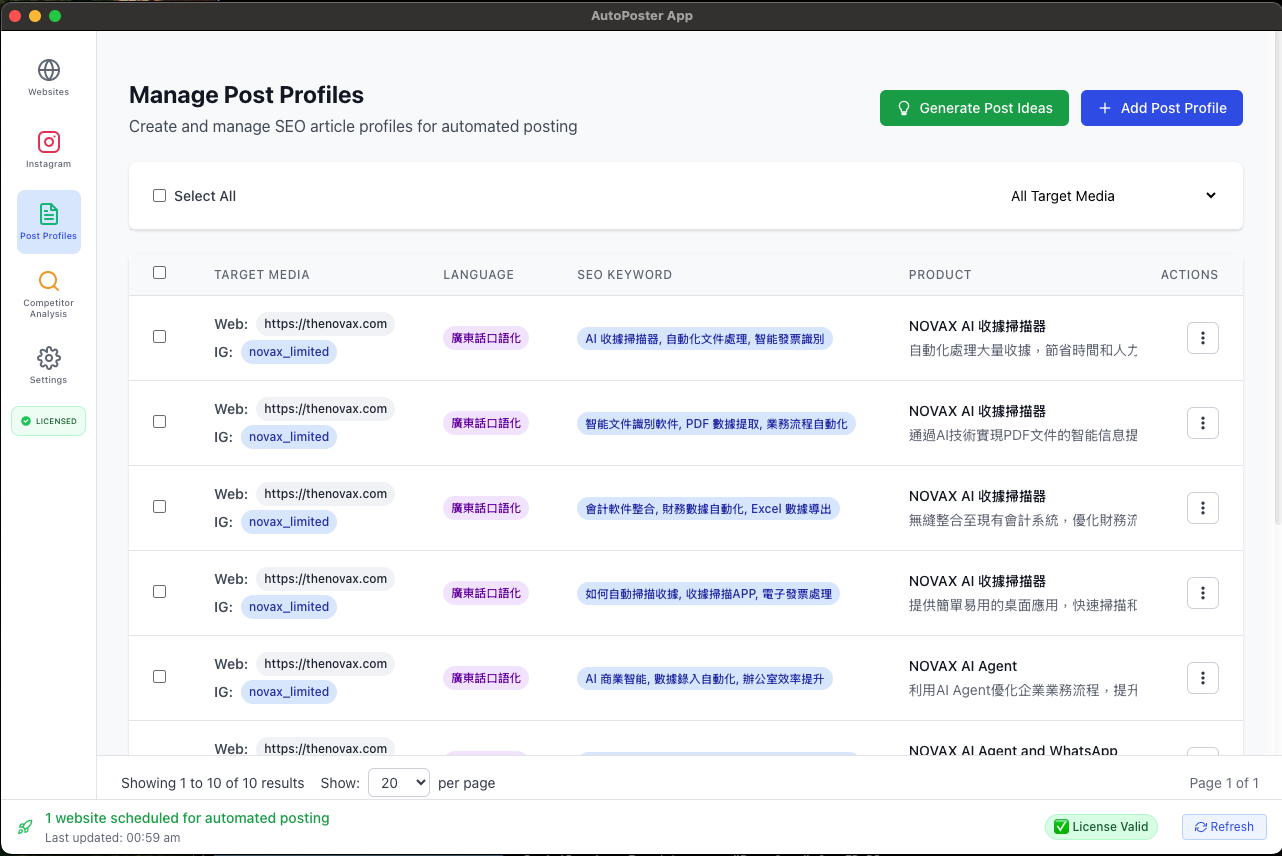The height and width of the screenshot is (856, 1282).
Task: Open actions menu for NOVAX AI Agent row
Action: pyautogui.click(x=1202, y=678)
